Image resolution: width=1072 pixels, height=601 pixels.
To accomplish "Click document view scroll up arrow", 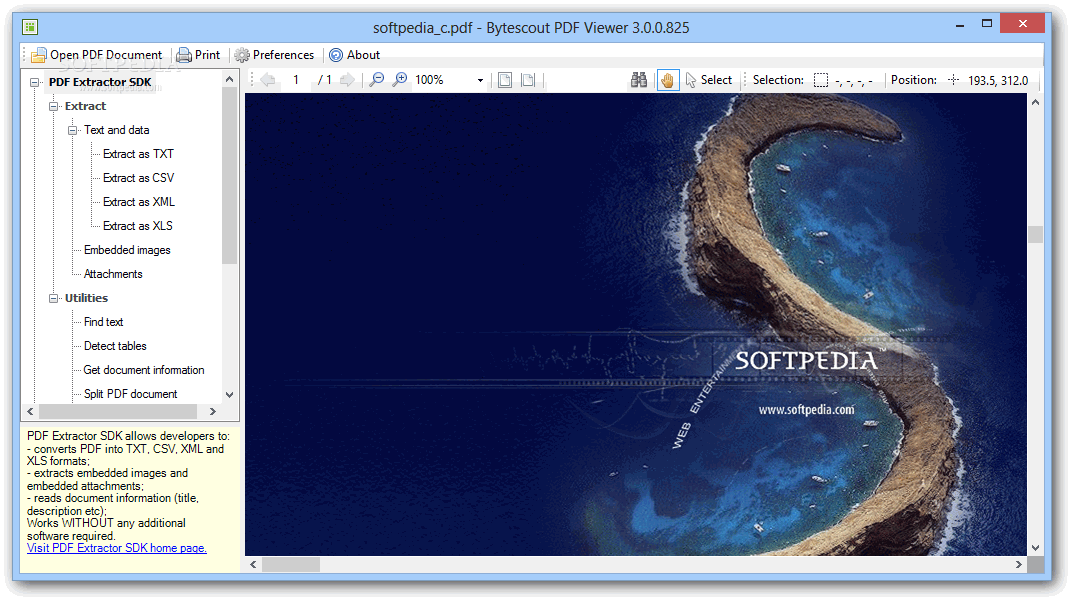I will (x=1035, y=103).
